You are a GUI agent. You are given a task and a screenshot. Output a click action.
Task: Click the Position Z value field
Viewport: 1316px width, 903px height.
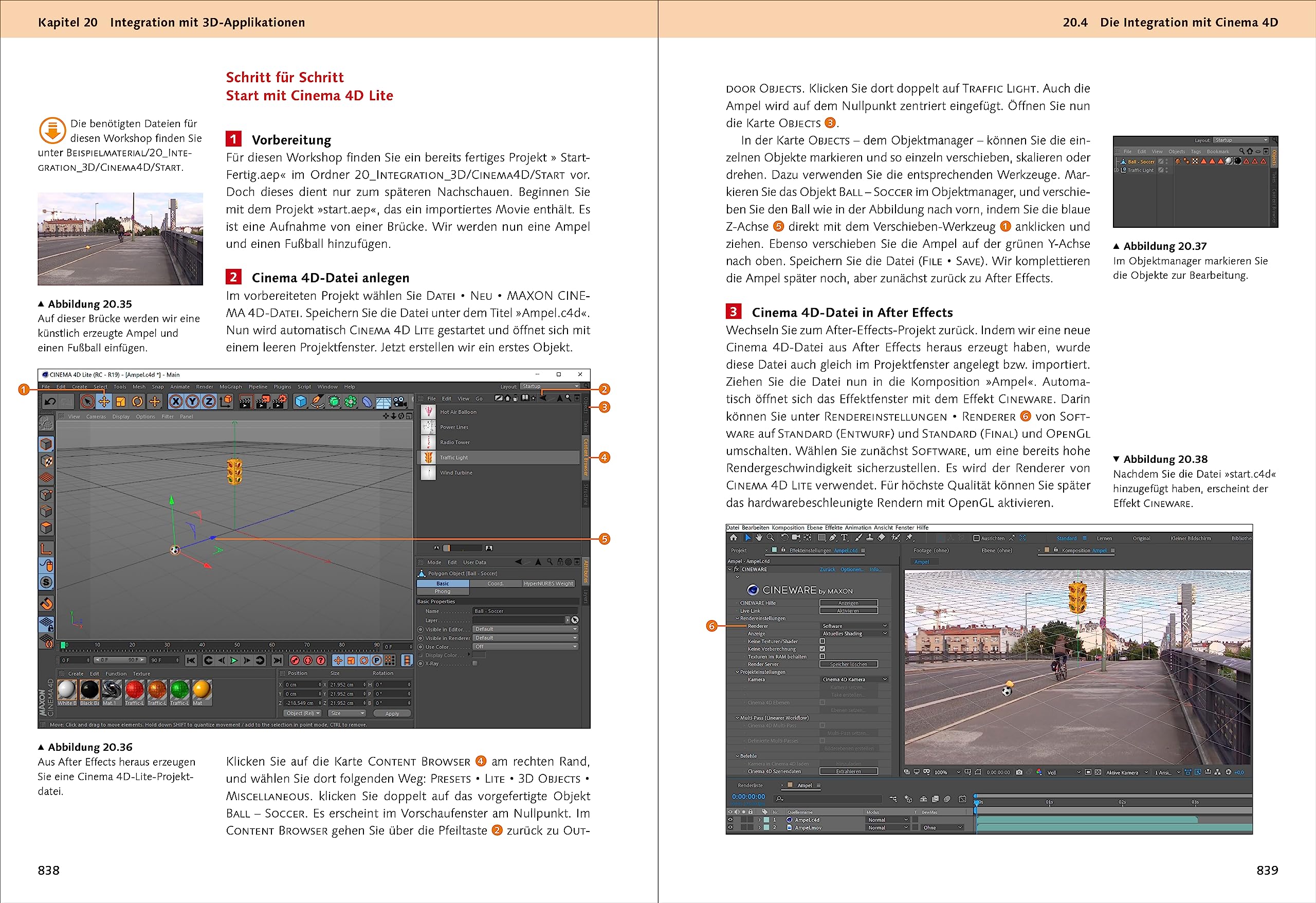pos(302,703)
